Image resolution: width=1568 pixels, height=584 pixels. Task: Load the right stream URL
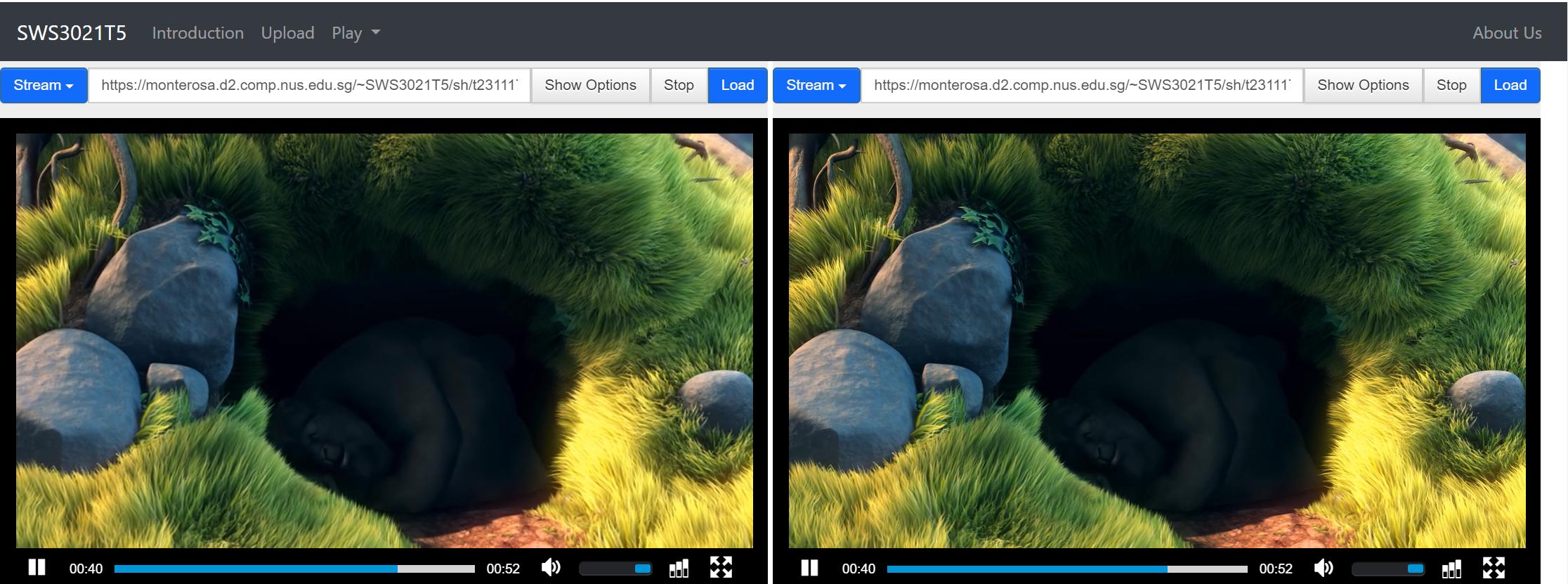pos(1510,85)
